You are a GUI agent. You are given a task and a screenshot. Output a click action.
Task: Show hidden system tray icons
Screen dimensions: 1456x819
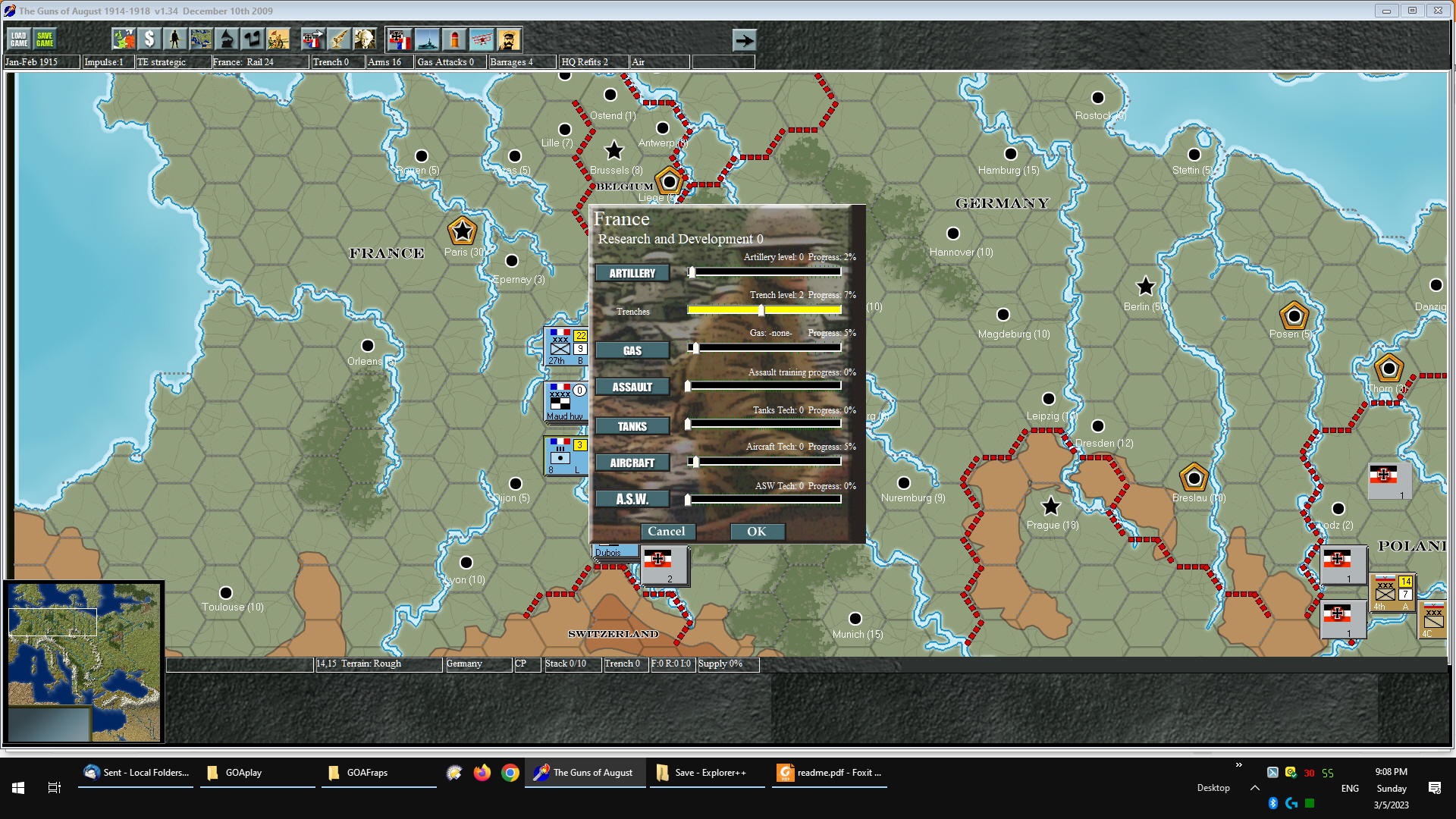[x=1255, y=788]
